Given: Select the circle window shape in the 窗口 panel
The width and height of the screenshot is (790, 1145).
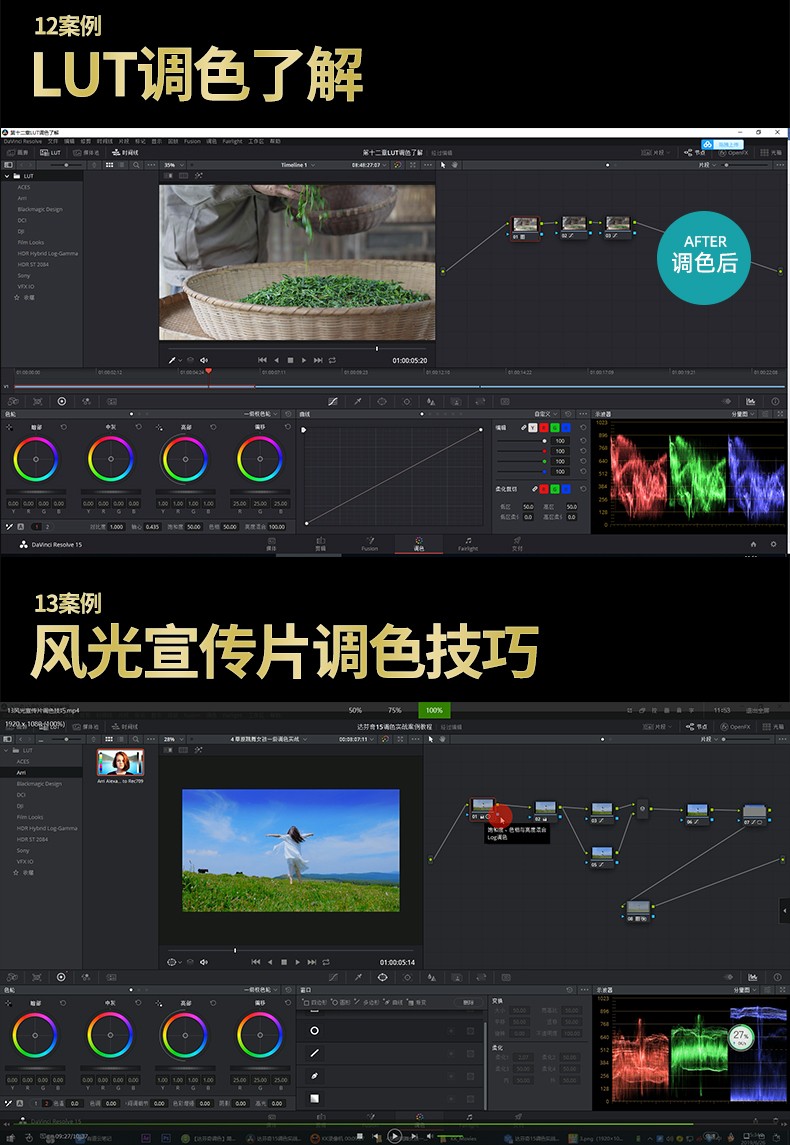Looking at the screenshot, I should pyautogui.click(x=314, y=1030).
